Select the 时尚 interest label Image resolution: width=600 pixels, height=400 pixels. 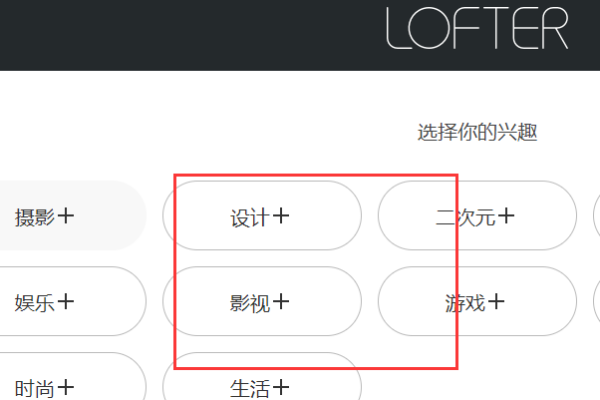click(x=34, y=389)
